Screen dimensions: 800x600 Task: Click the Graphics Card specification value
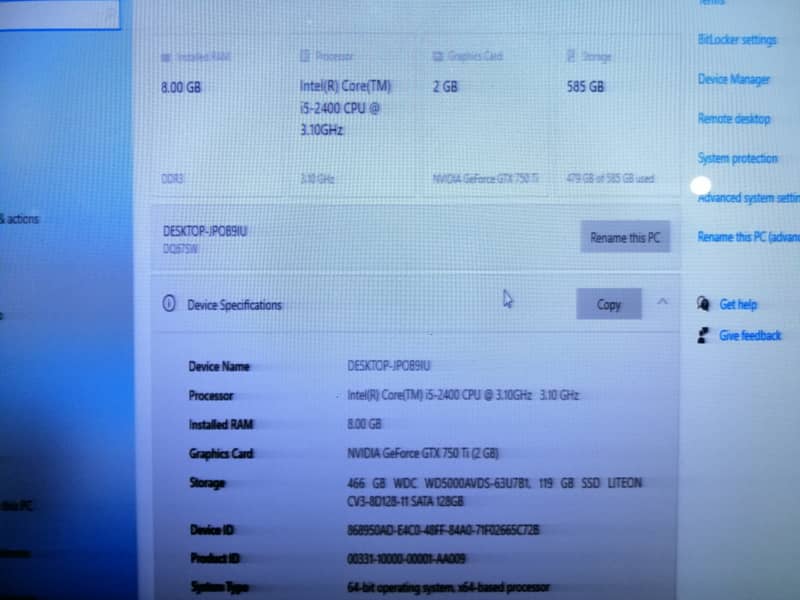[x=423, y=453]
